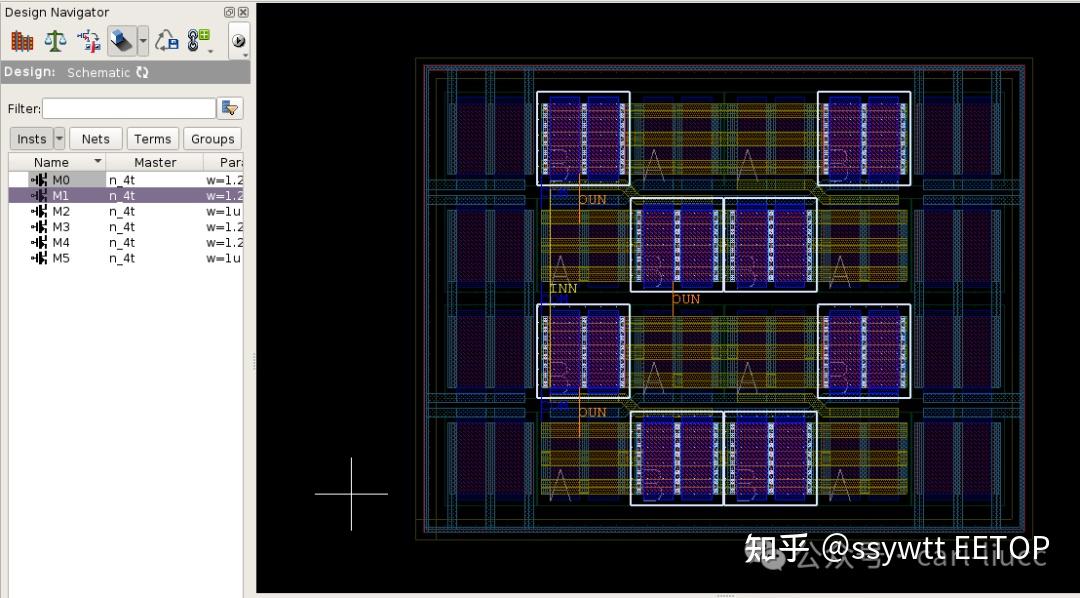This screenshot has height=598, width=1080.
Task: Select instance M5 in the instance list
Action: click(x=61, y=258)
